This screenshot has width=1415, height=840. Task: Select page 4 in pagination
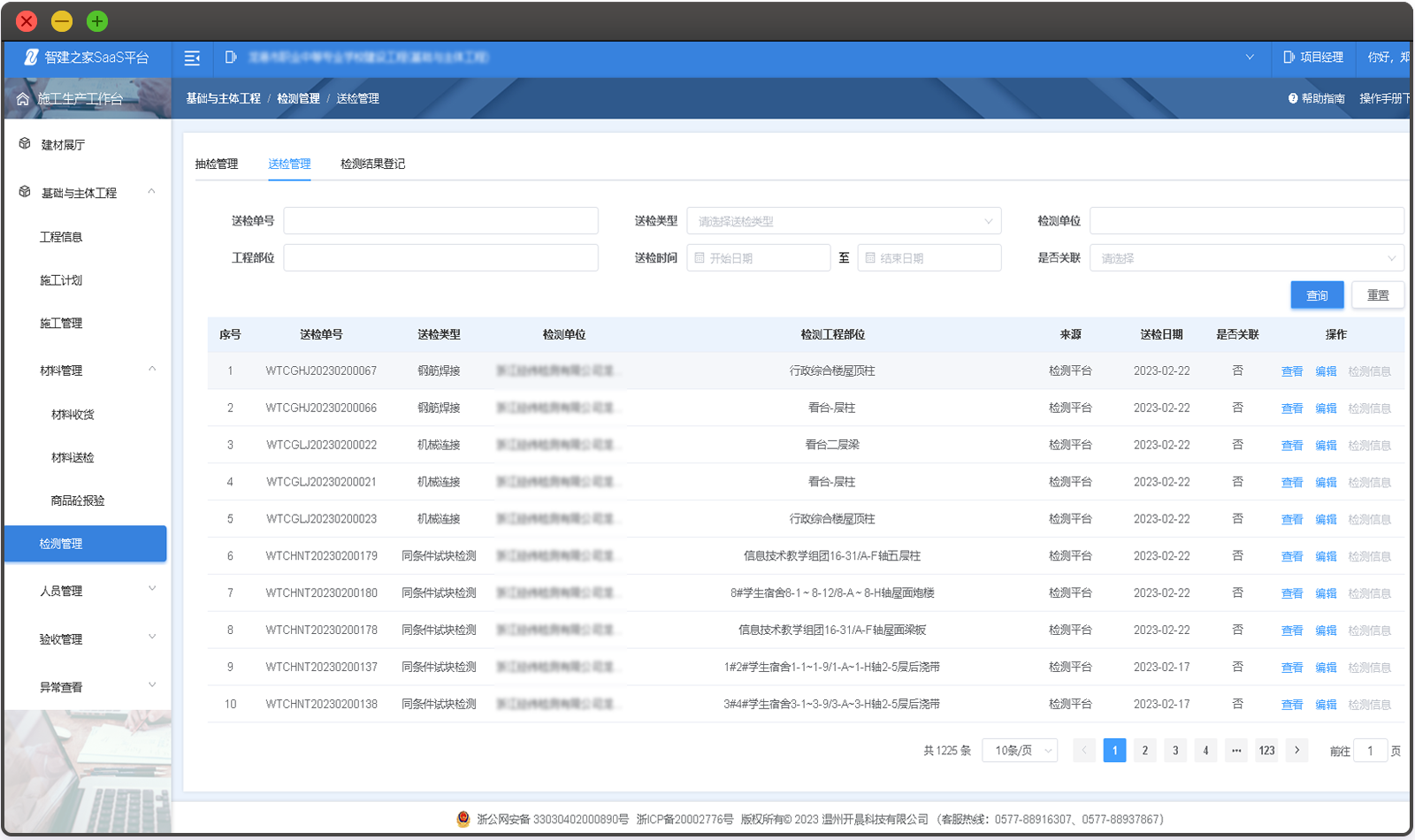click(x=1205, y=751)
